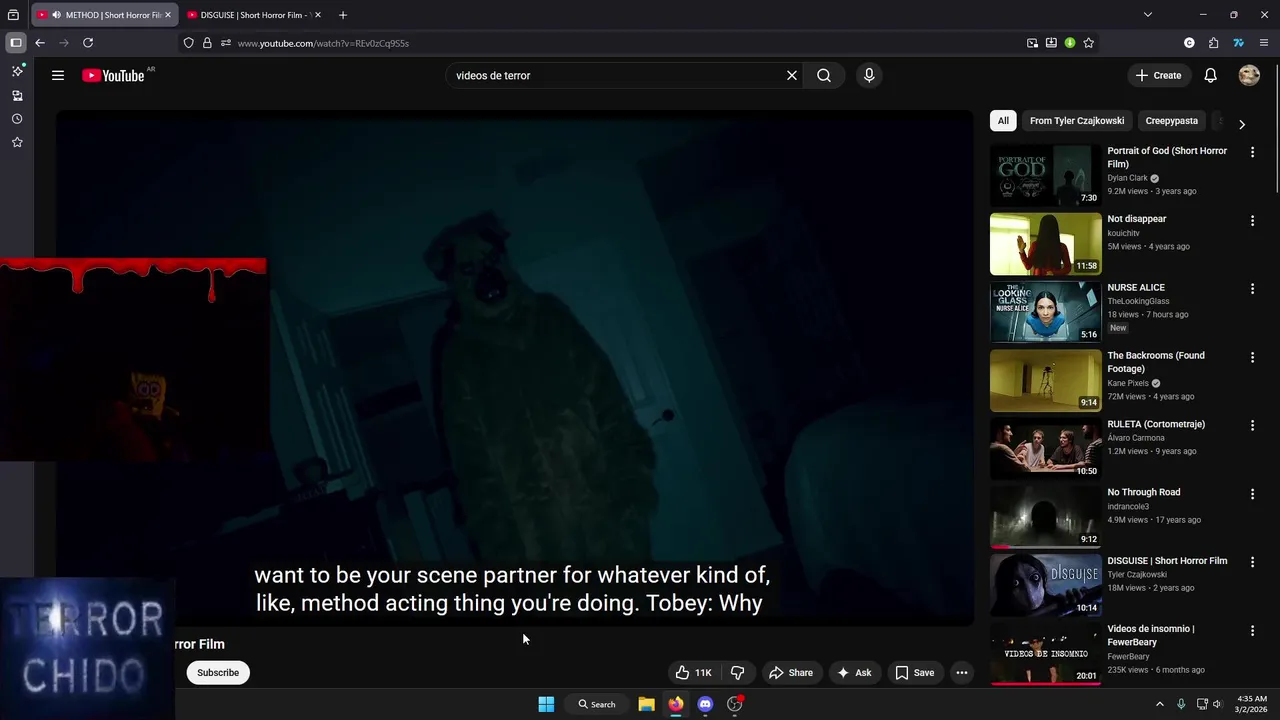The image size is (1280, 720).
Task: Open Dylan Clark channel link
Action: pyautogui.click(x=1127, y=178)
